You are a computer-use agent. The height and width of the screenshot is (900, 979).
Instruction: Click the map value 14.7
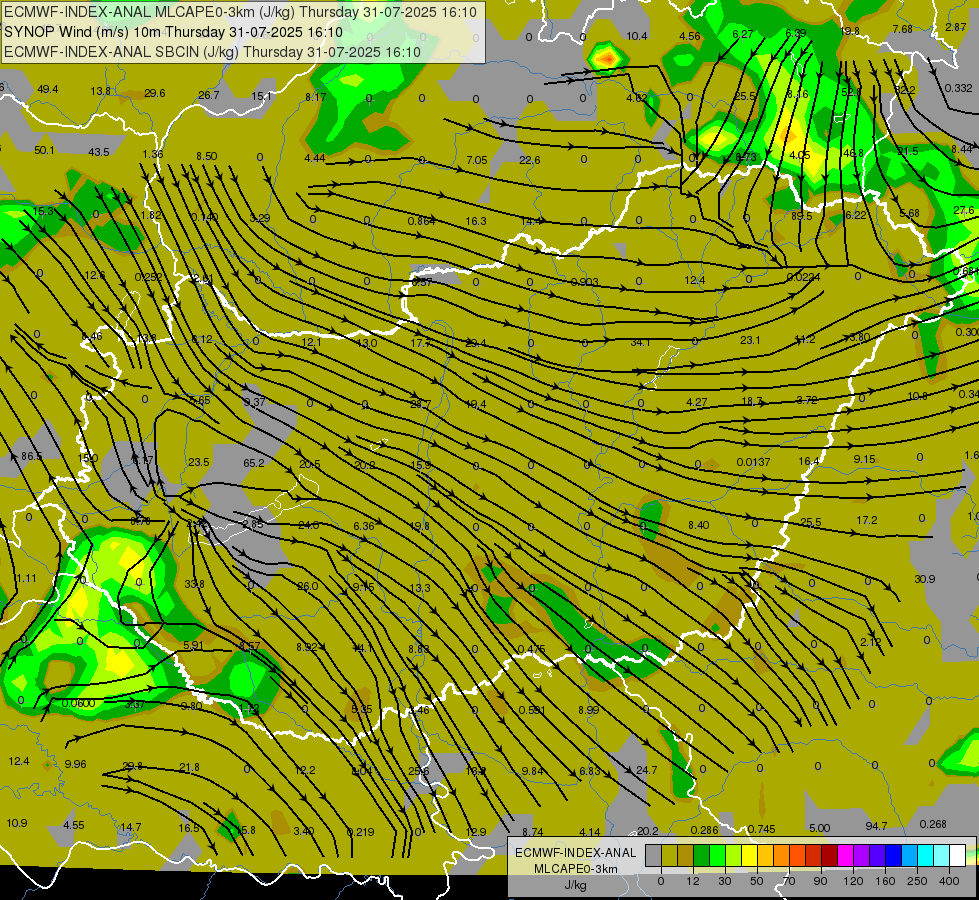(130, 827)
